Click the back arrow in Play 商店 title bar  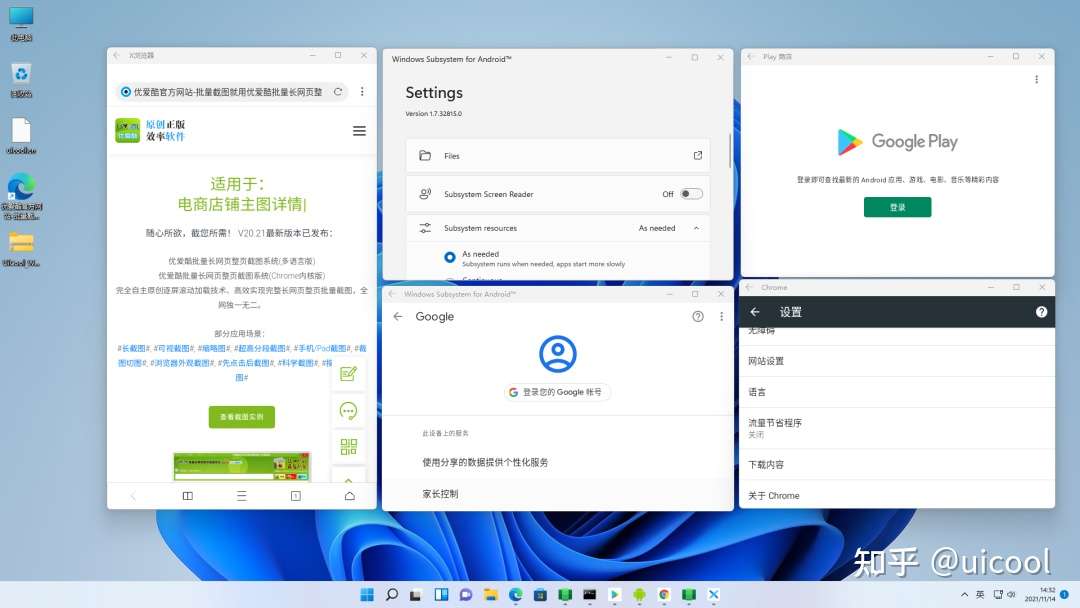tap(751, 56)
